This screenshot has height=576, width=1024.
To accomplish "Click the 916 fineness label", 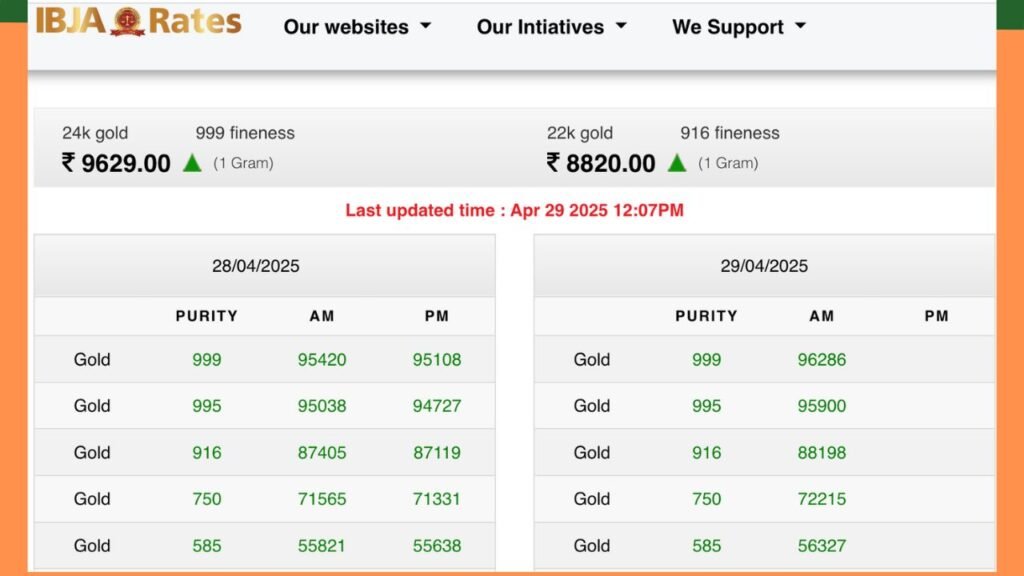I will [x=729, y=133].
